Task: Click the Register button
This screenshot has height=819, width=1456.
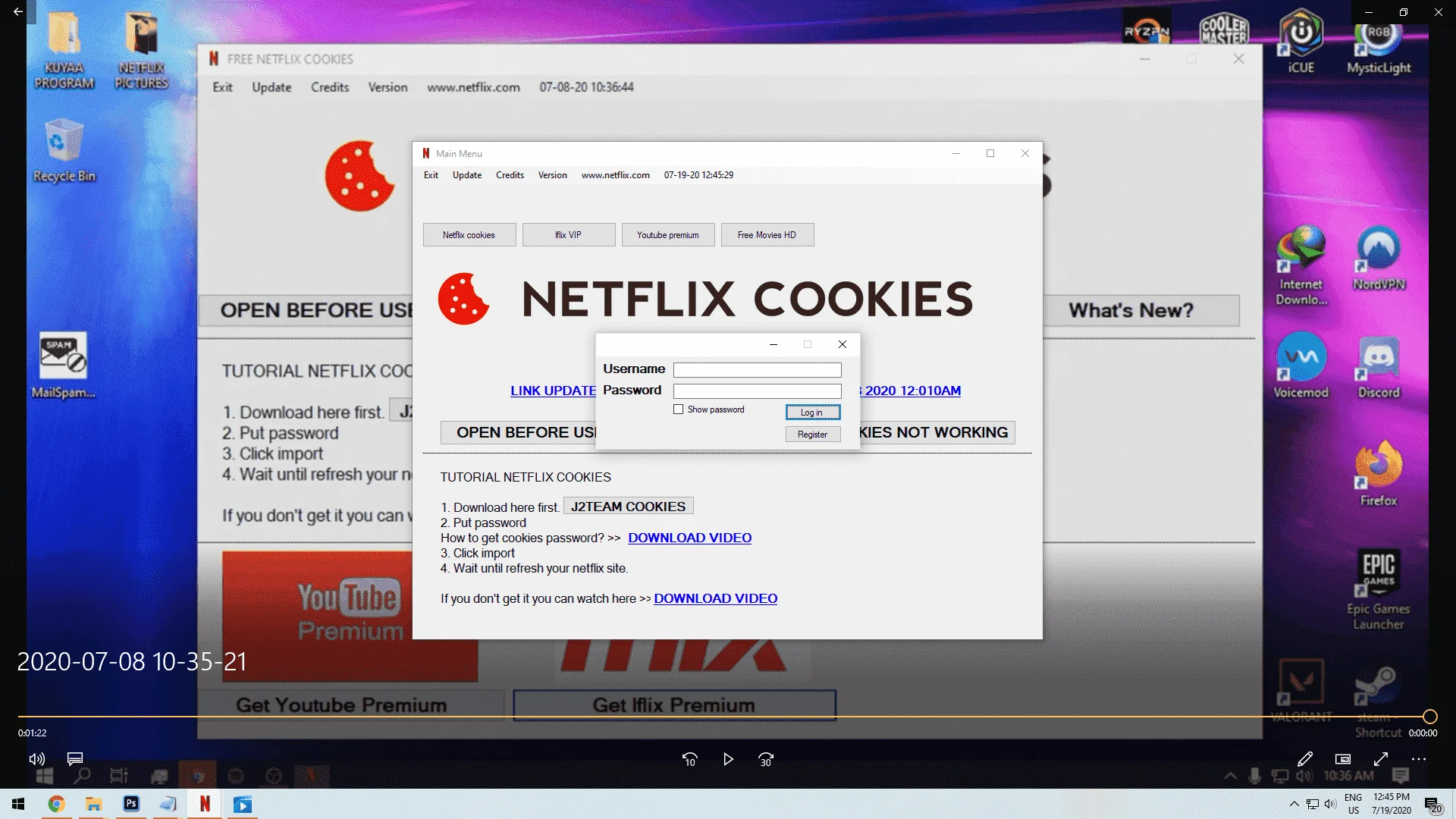Action: pyautogui.click(x=812, y=435)
